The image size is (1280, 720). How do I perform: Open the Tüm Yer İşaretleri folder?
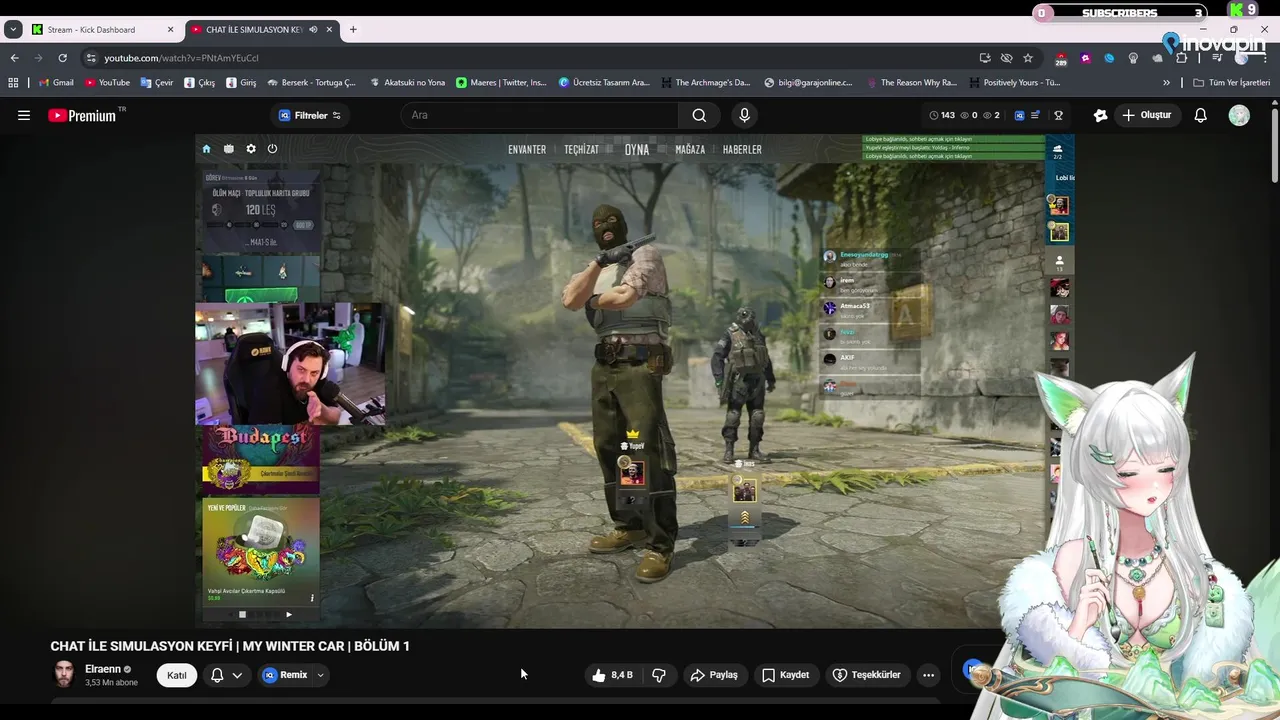point(1231,83)
